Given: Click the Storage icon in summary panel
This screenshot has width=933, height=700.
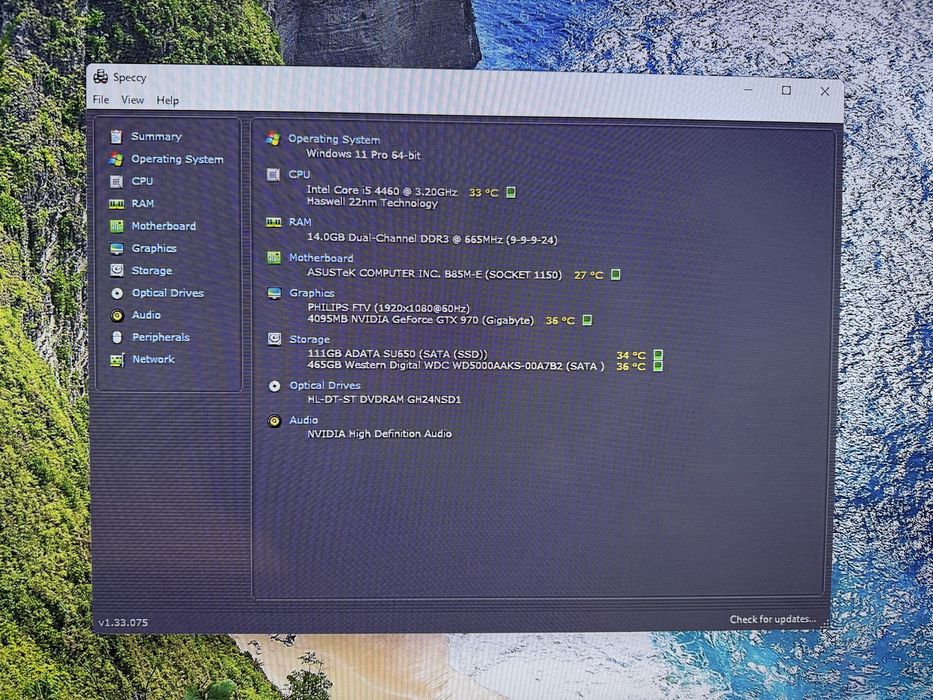Looking at the screenshot, I should (274, 339).
